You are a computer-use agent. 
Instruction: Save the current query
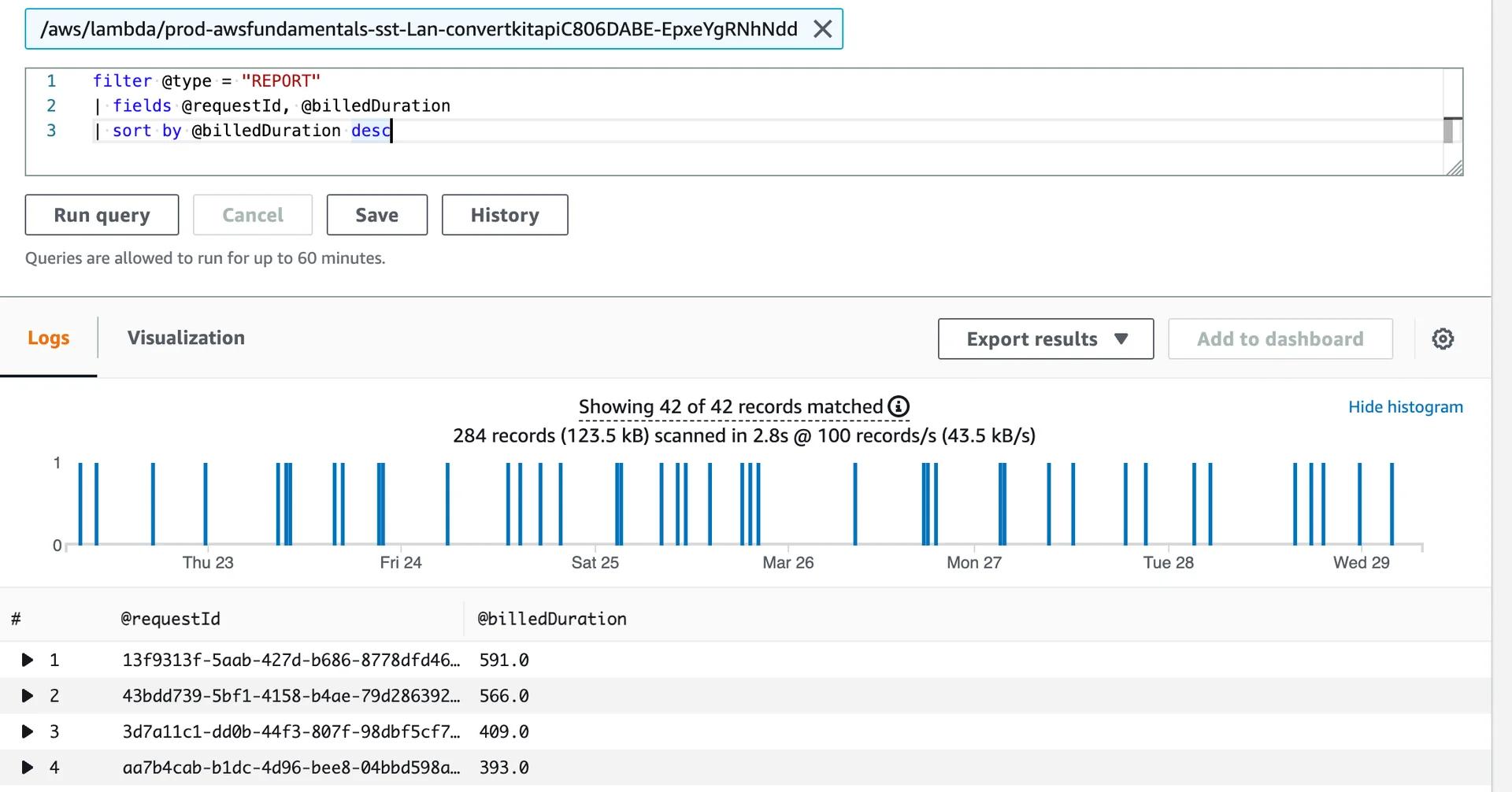click(376, 214)
